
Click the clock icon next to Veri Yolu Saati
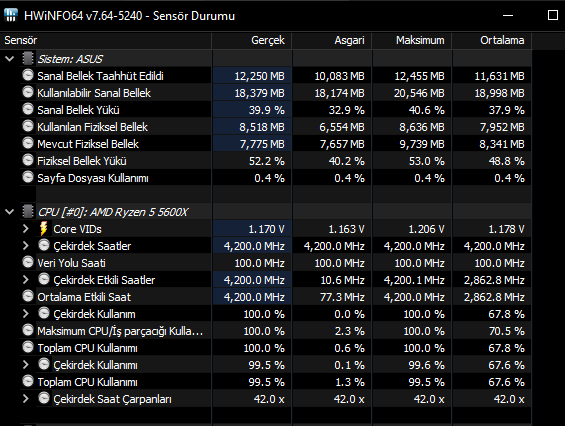(28, 262)
